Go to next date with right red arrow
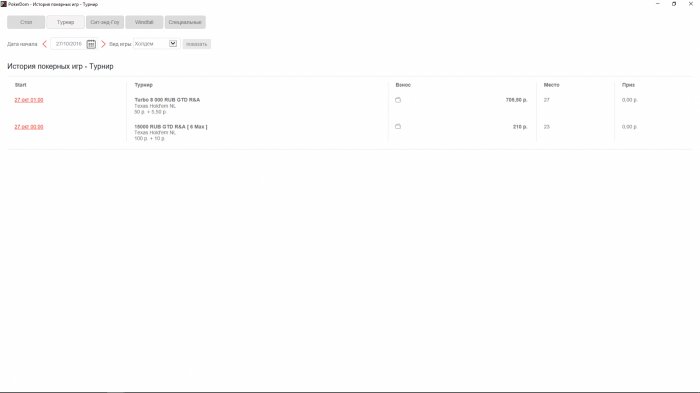The width and height of the screenshot is (700, 393). click(x=103, y=44)
